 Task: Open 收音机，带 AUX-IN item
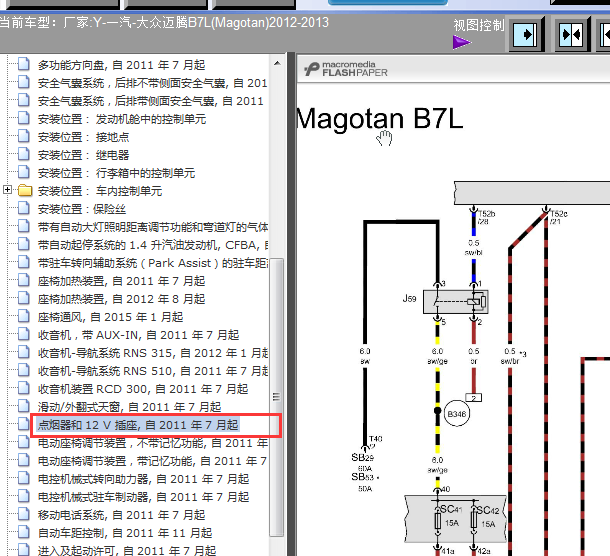click(x=138, y=335)
